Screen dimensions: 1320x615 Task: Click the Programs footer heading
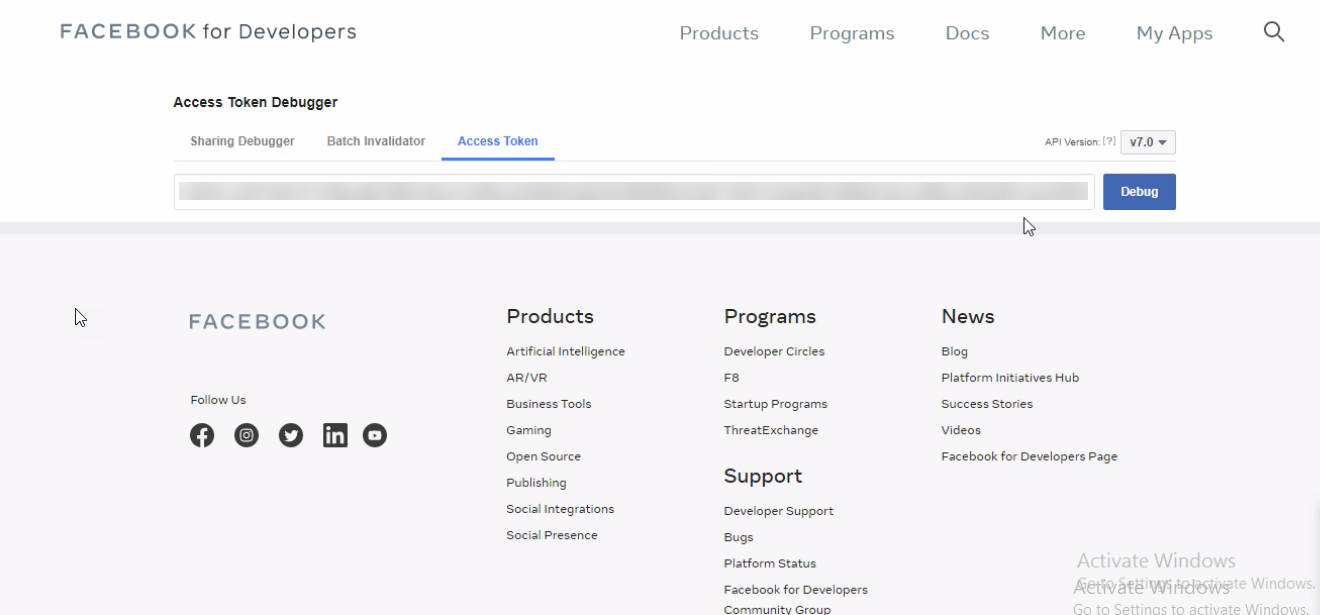click(770, 317)
